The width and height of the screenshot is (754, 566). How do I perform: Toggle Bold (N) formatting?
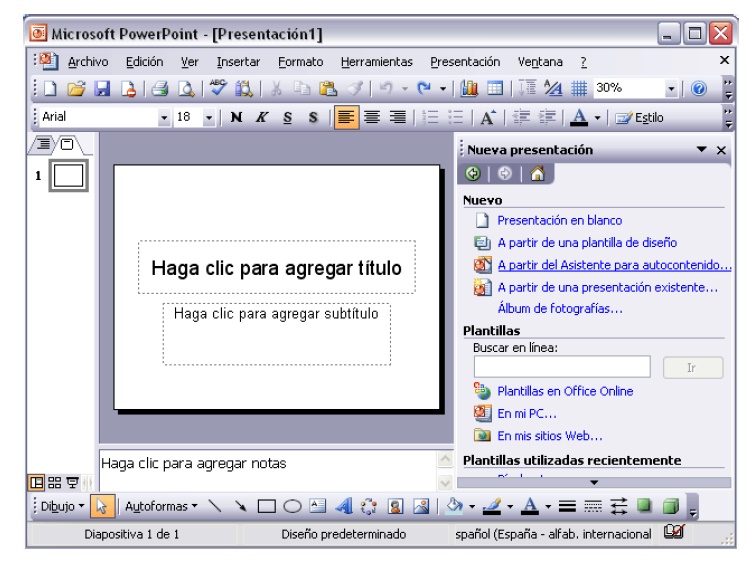(x=236, y=117)
